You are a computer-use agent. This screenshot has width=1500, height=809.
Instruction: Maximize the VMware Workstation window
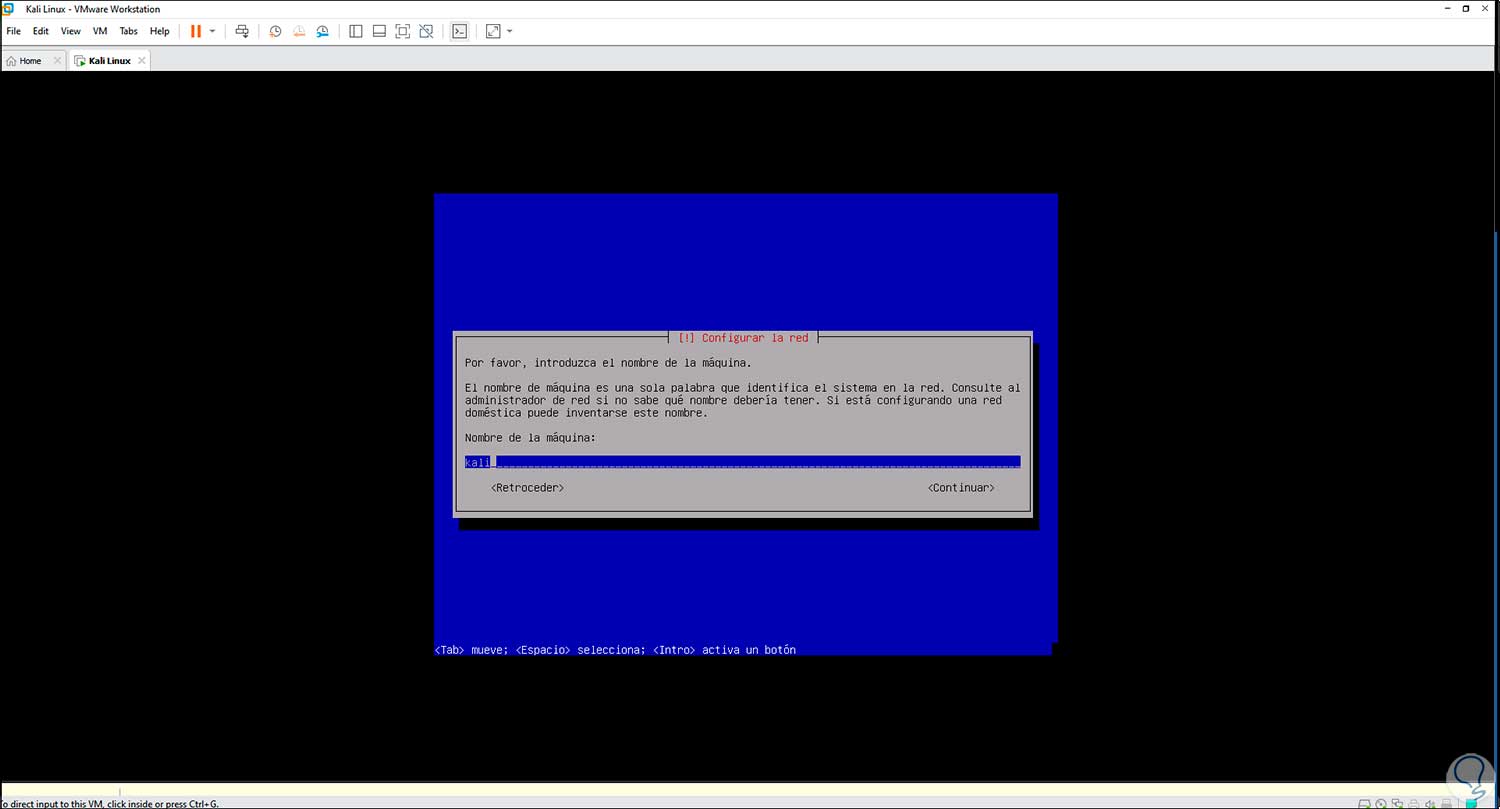pos(1466,8)
